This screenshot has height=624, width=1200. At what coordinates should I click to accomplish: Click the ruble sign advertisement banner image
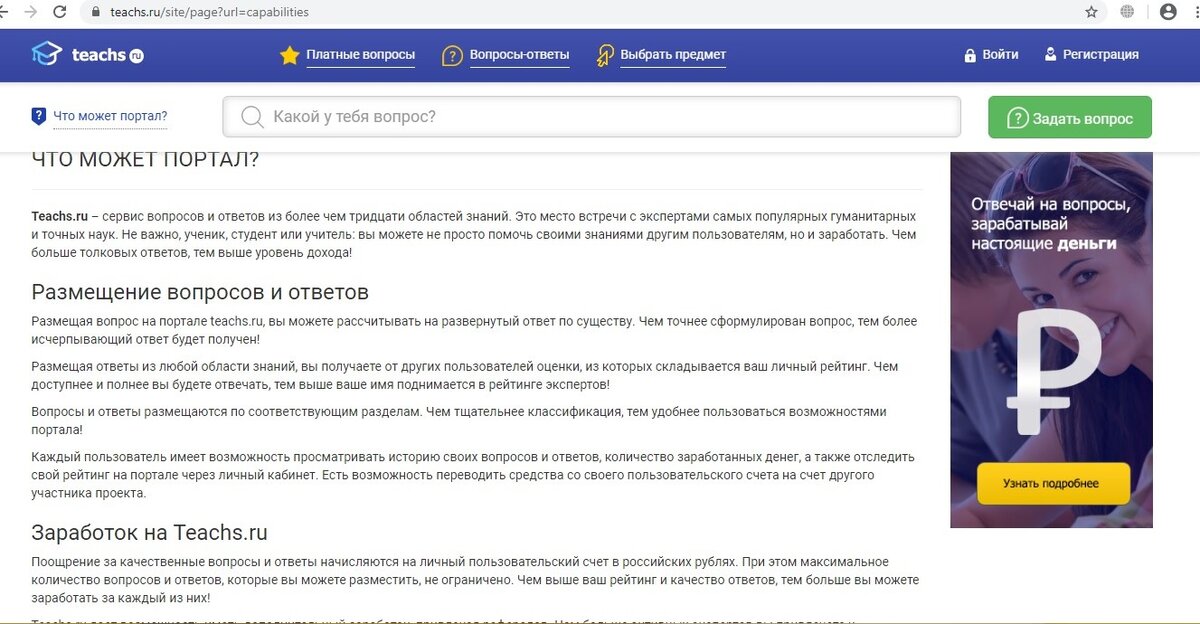coord(1051,340)
